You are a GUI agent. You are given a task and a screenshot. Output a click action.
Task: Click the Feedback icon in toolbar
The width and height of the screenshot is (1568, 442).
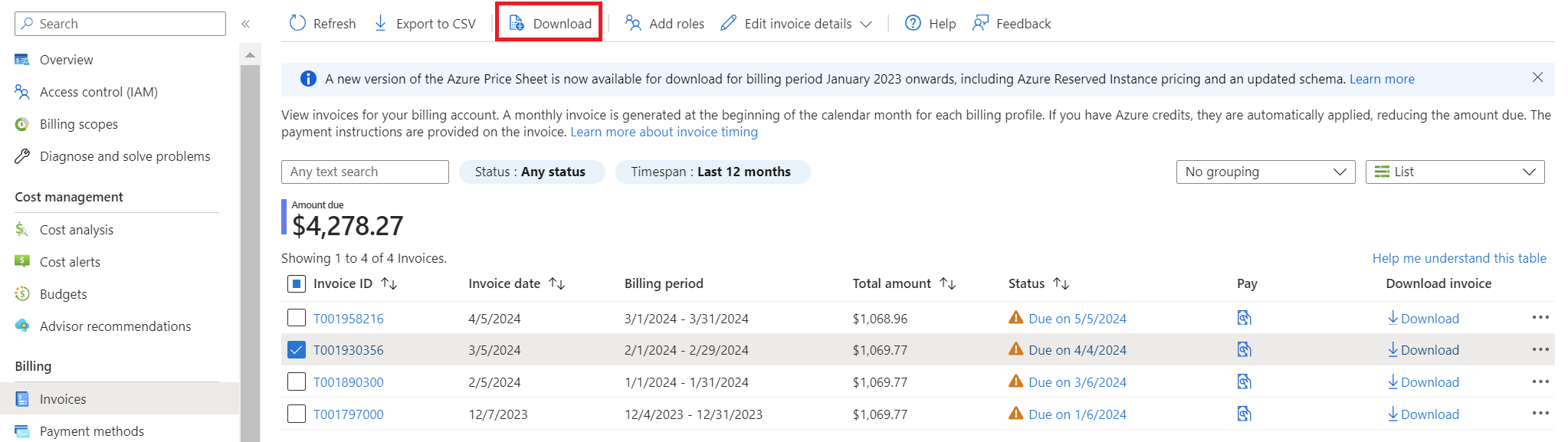980,24
